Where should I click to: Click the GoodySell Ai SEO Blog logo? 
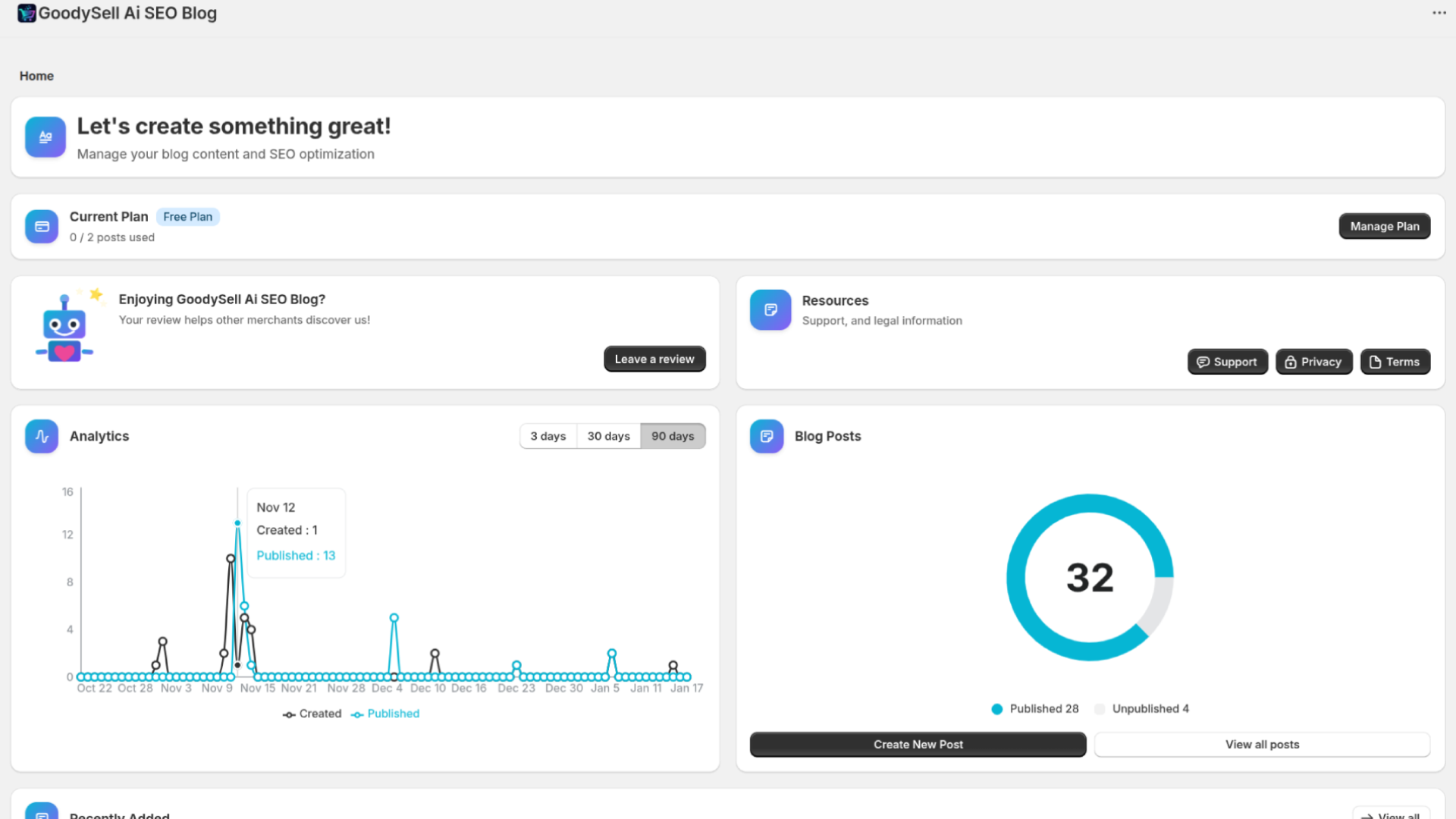27,13
